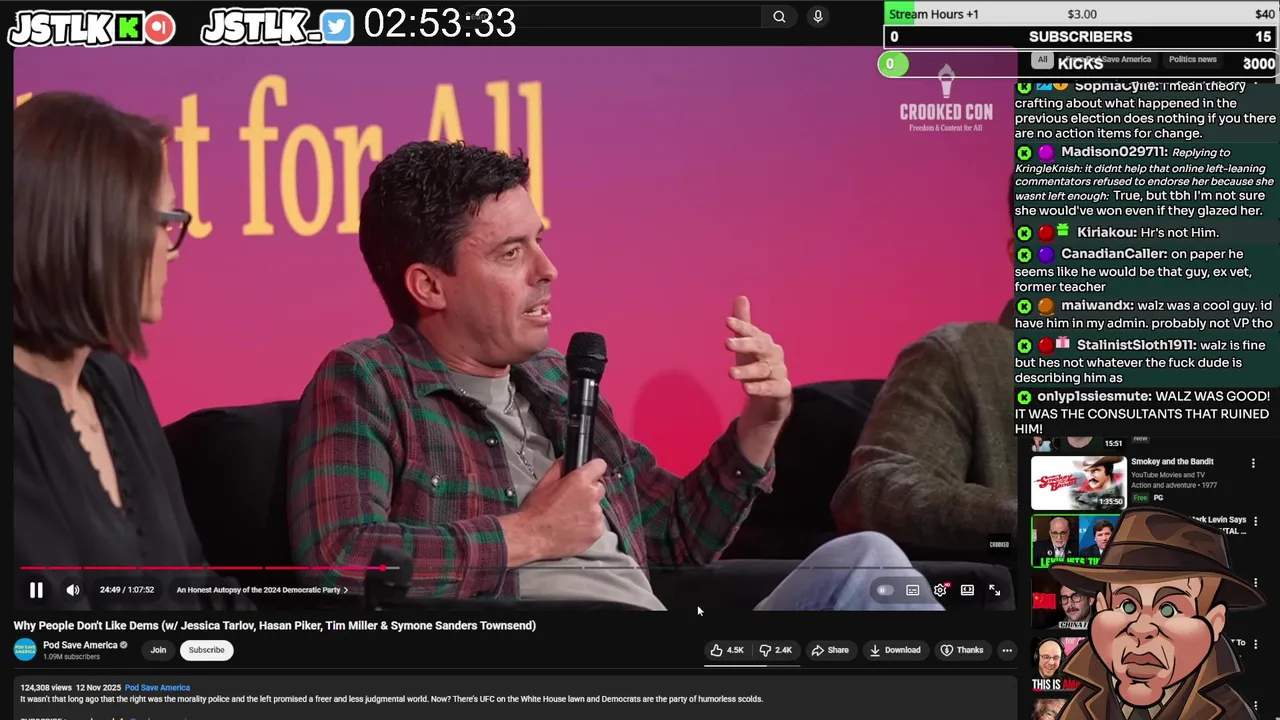Subscribe to Pod Save America

click(x=207, y=650)
